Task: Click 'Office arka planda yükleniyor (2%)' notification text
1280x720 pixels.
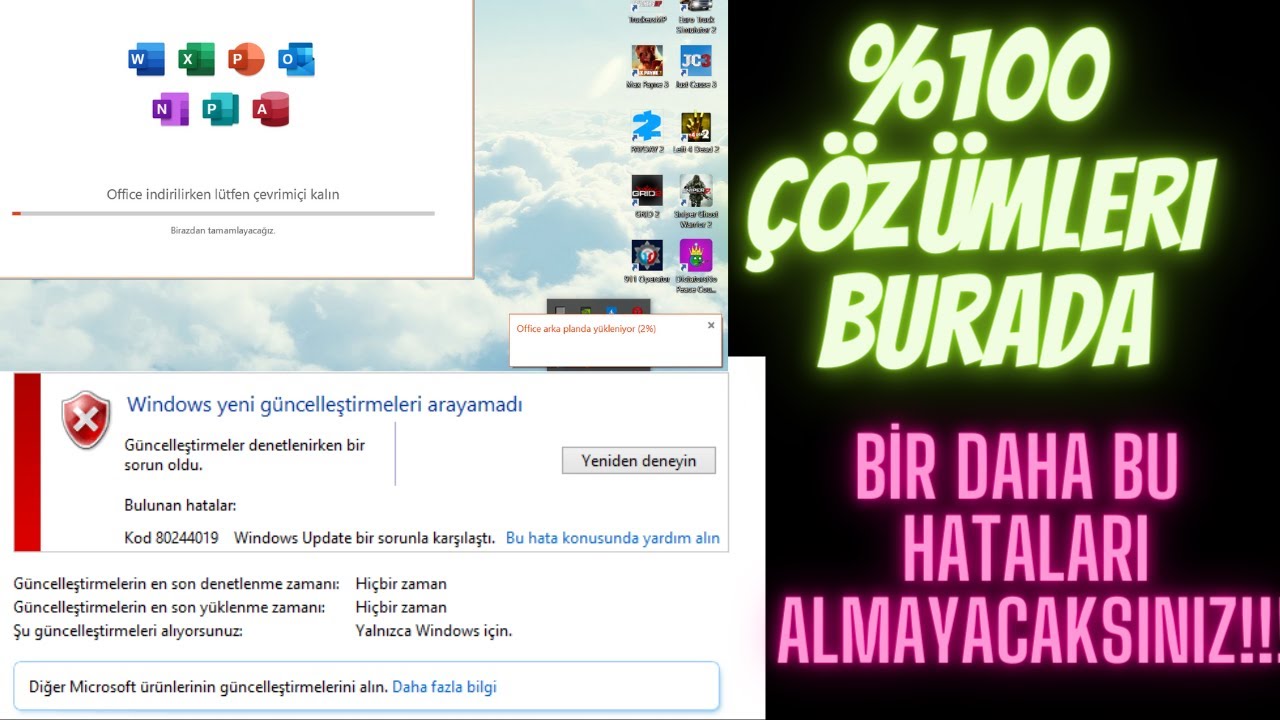Action: 586,329
